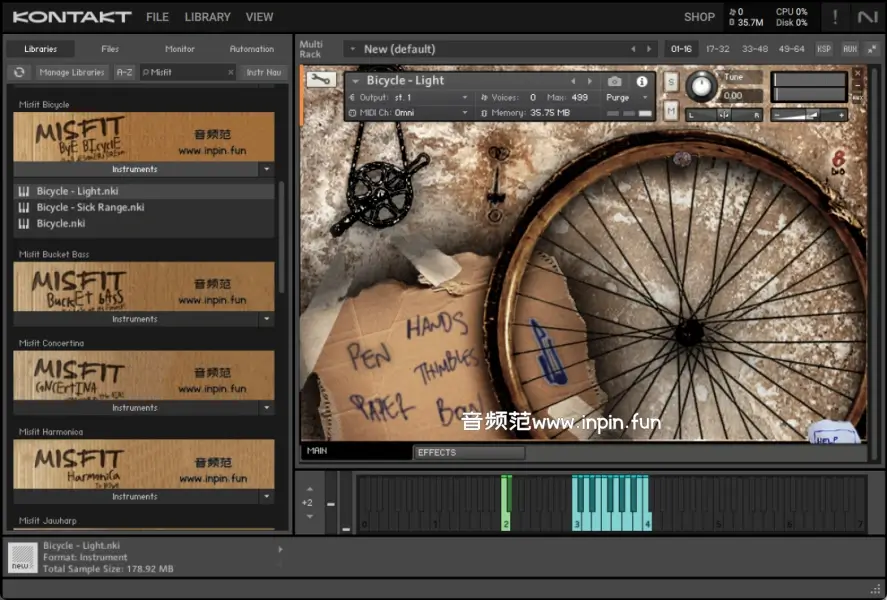Open the instrument info icon
This screenshot has height=600, width=887.
click(x=642, y=81)
